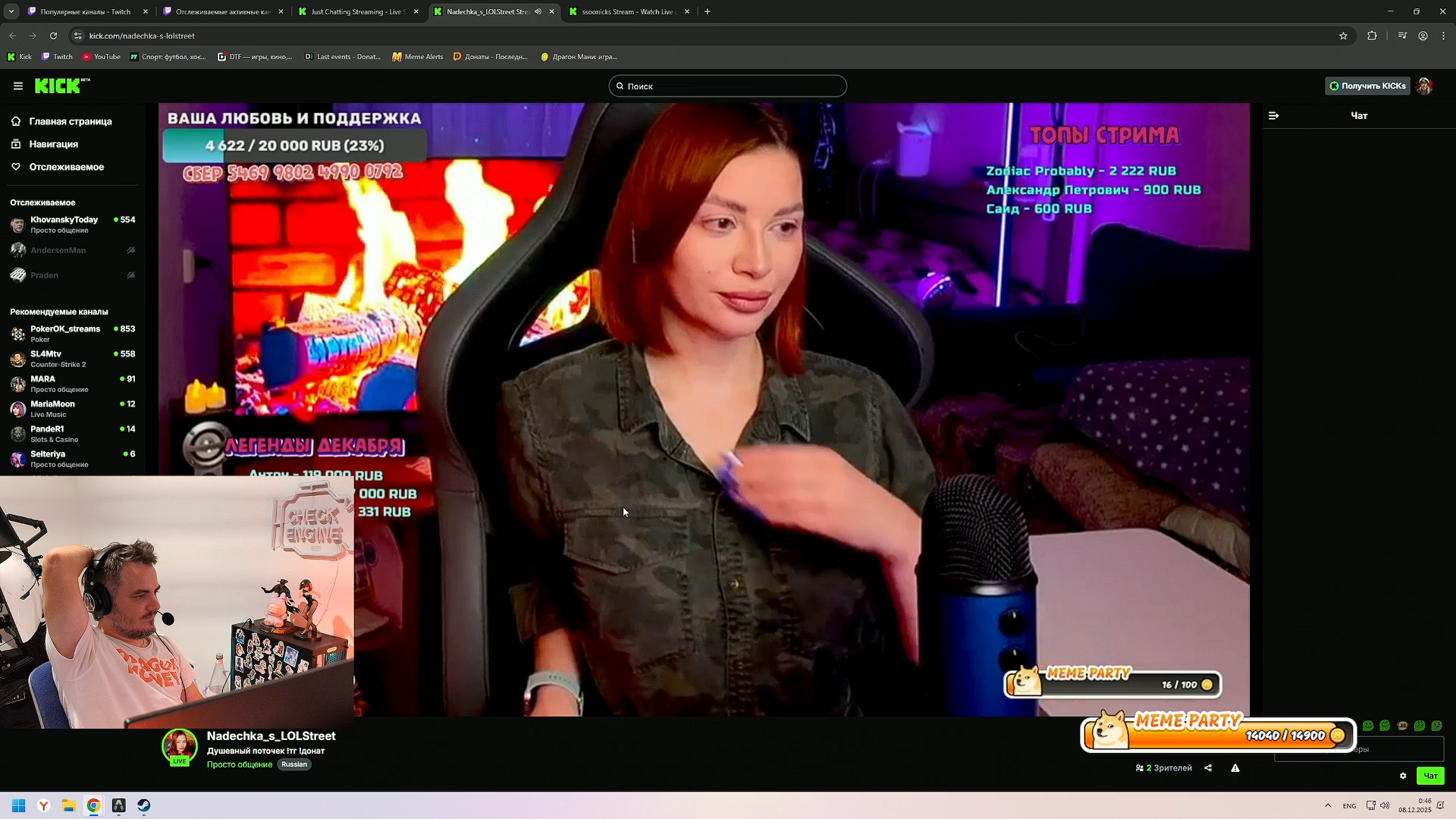Image resolution: width=1456 pixels, height=819 pixels.
Task: Collapse the chat panel arrow icon
Action: [1274, 116]
